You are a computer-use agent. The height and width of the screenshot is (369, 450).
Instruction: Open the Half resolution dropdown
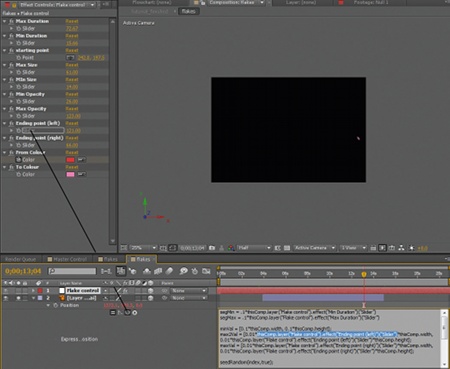pyautogui.click(x=254, y=248)
